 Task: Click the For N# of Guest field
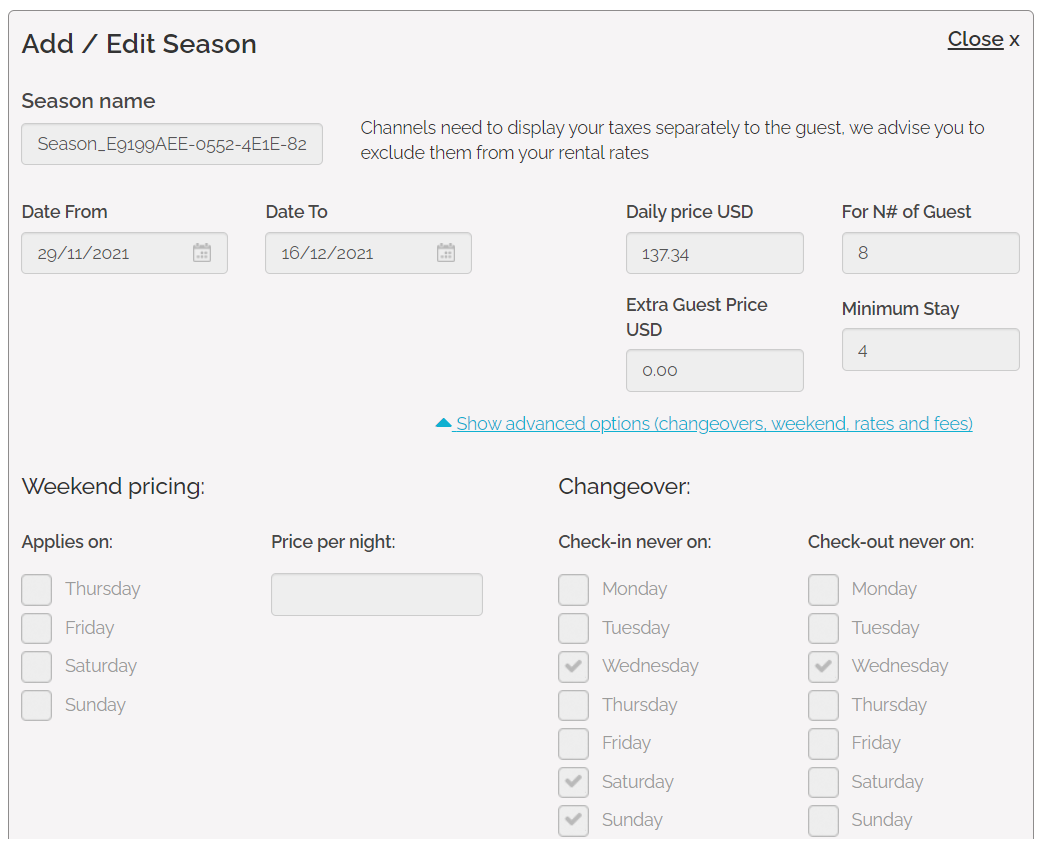[930, 254]
